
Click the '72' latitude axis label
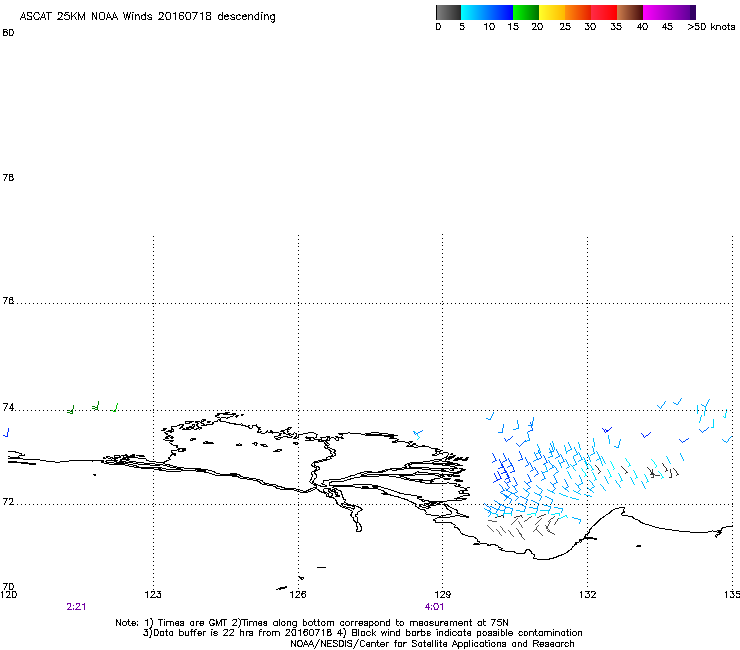click(8, 501)
